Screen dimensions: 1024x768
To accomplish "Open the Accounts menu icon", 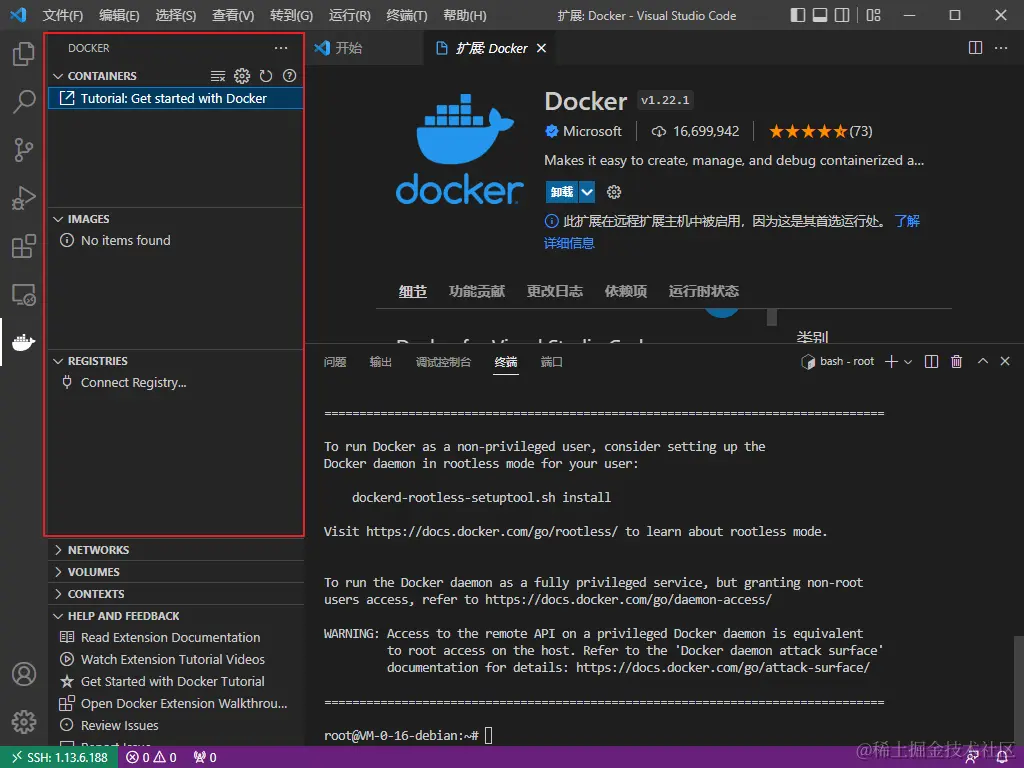I will (x=24, y=674).
